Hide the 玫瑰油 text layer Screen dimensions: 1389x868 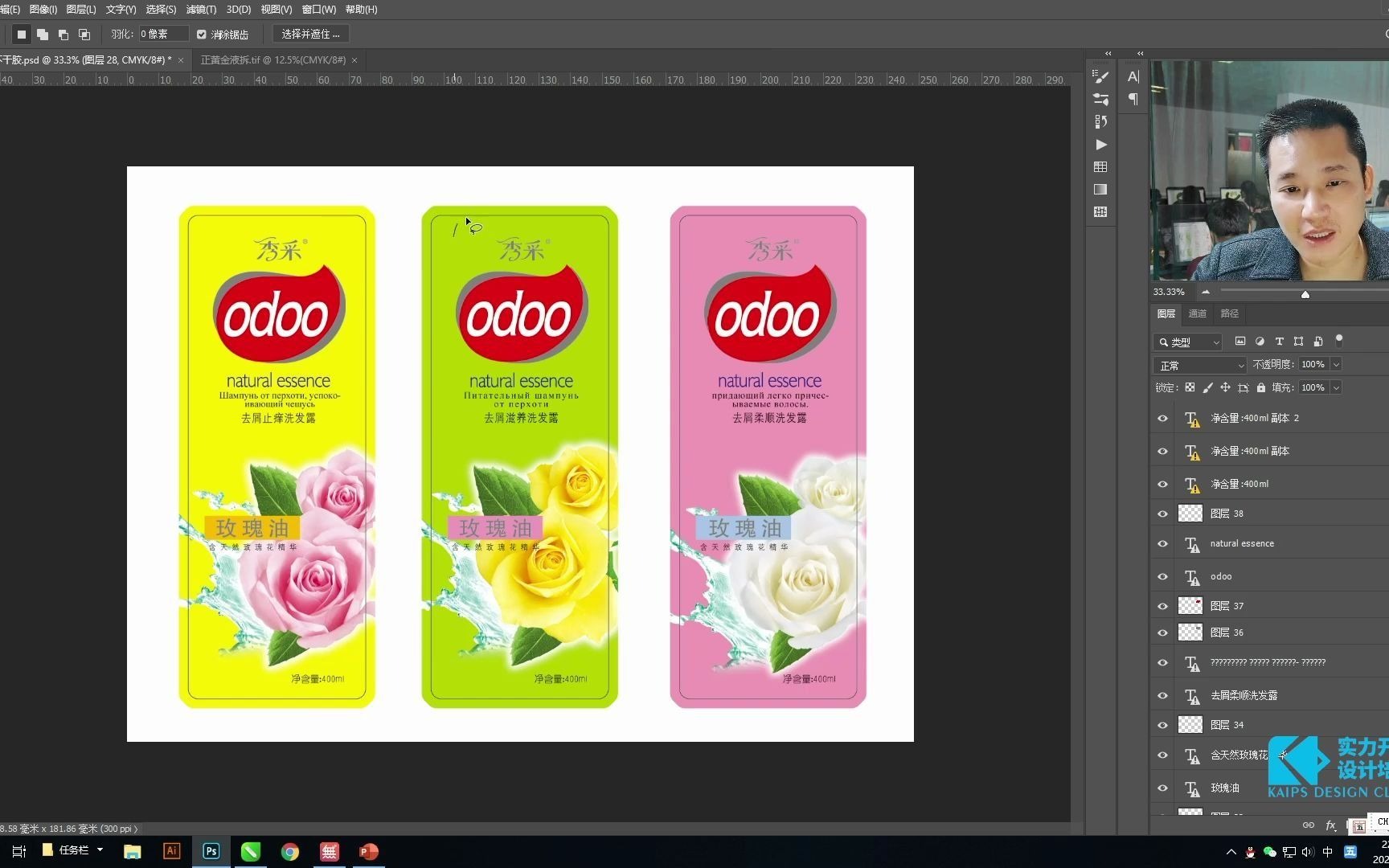pos(1162,788)
